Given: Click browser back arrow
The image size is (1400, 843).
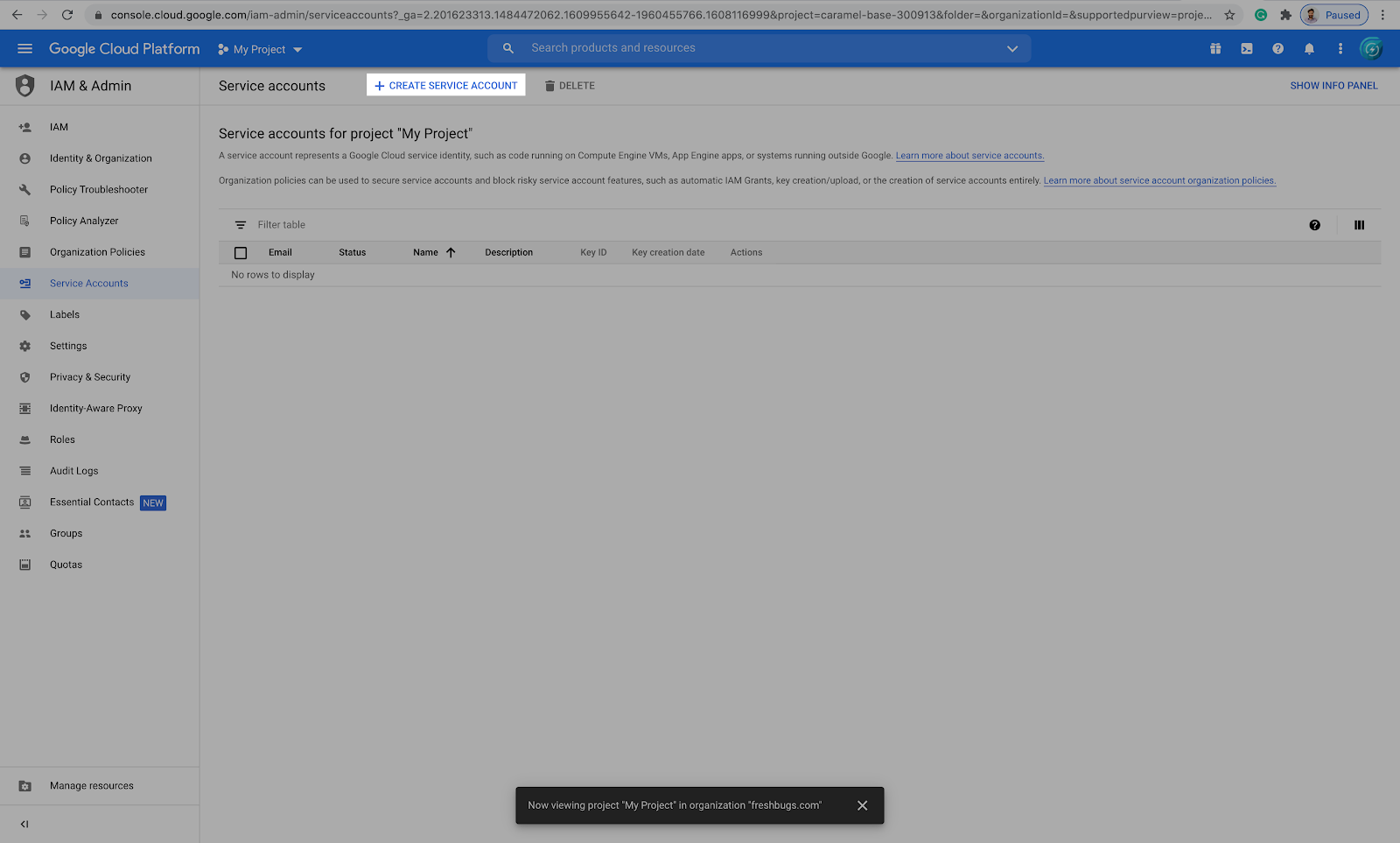Looking at the screenshot, I should pos(17,15).
